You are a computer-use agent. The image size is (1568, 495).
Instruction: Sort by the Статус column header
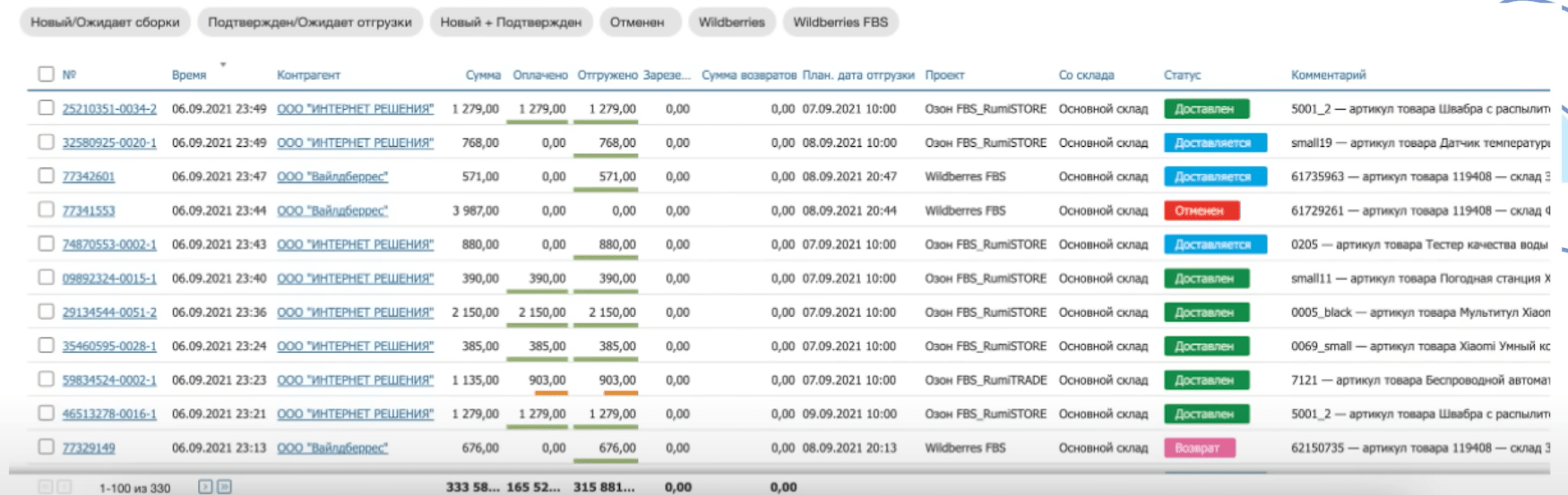point(1182,75)
